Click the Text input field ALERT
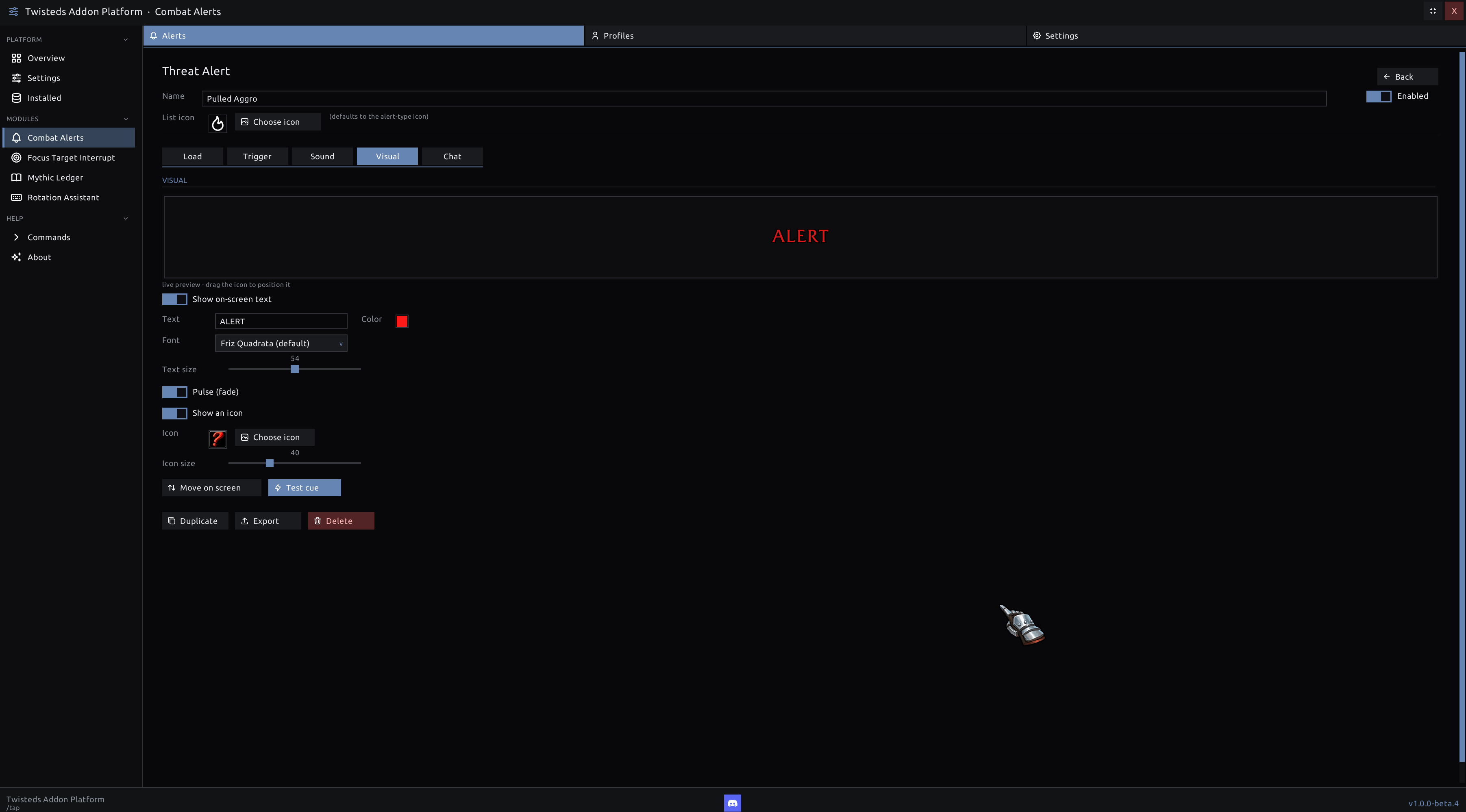The height and width of the screenshot is (812, 1466). pyautogui.click(x=281, y=321)
